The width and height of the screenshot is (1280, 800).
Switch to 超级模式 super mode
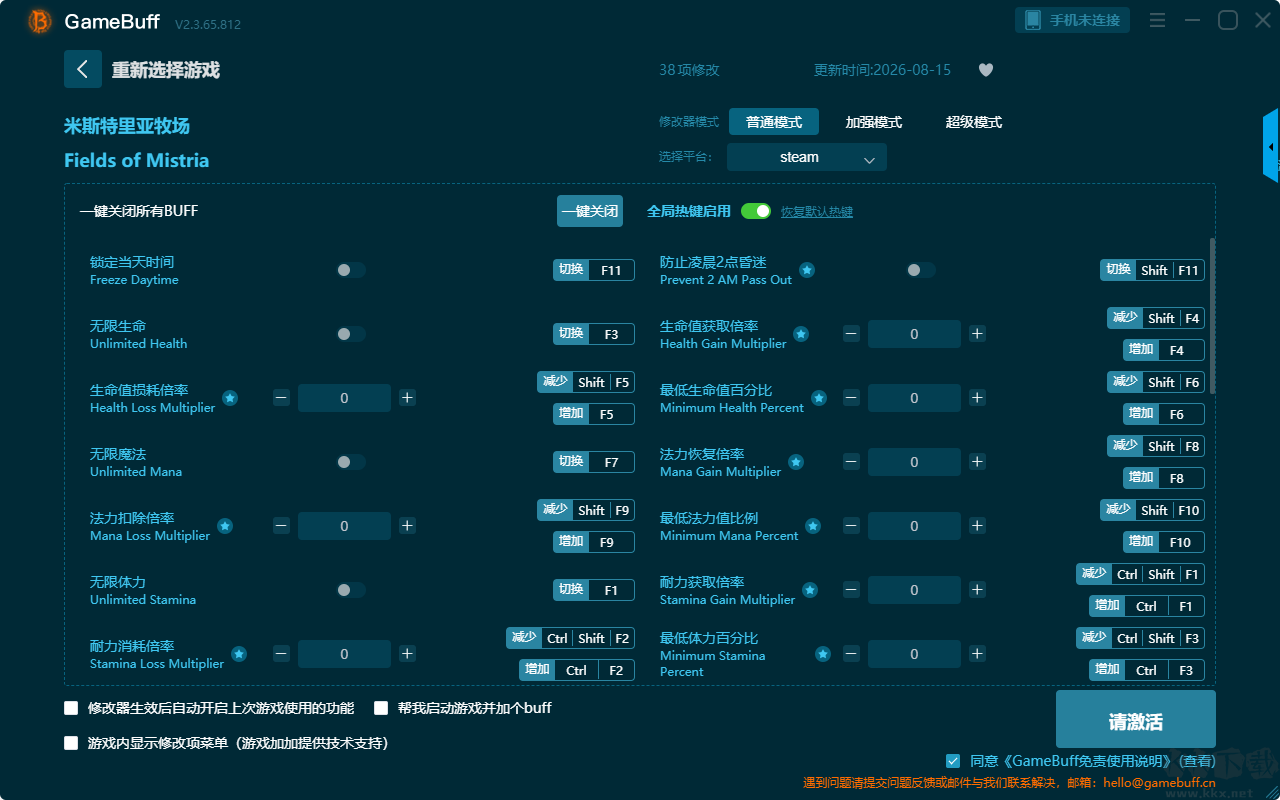click(x=974, y=122)
